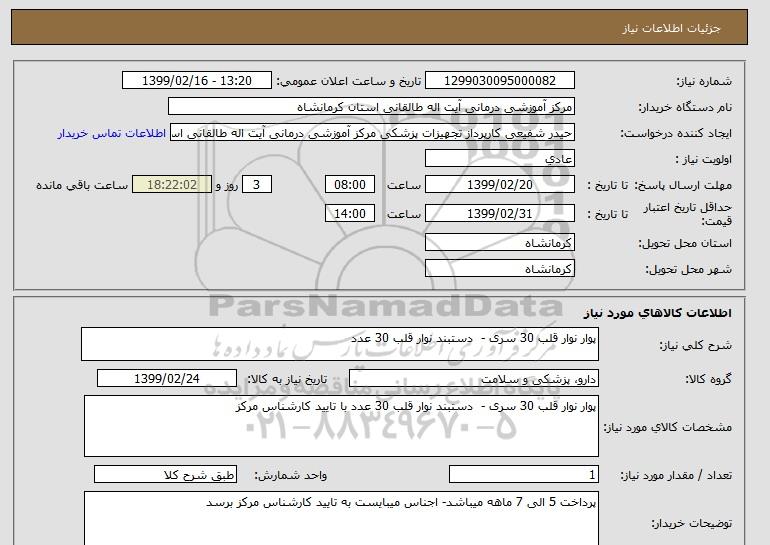Click the استان محل تحویل label
The width and height of the screenshot is (770, 545).
click(685, 244)
